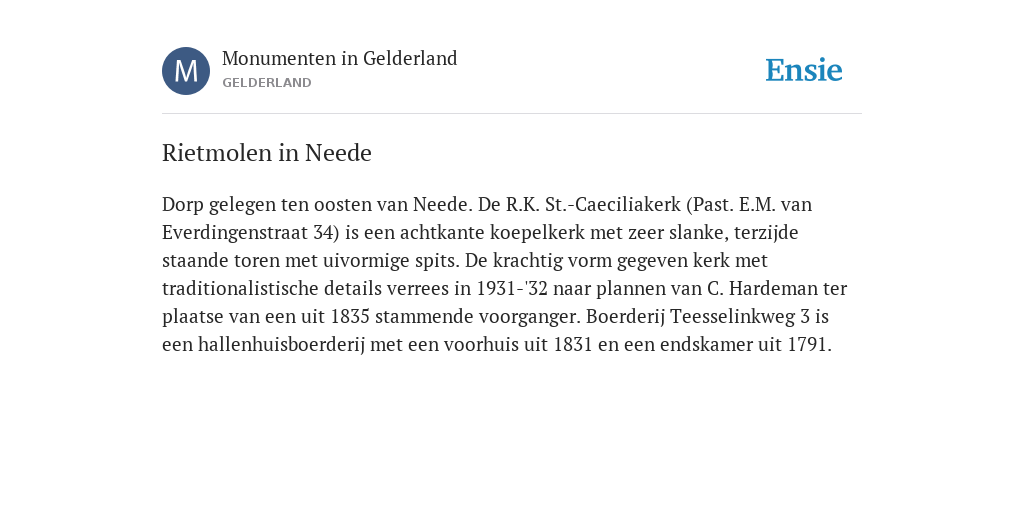Click the horizontal divider below the header
The height and width of the screenshot is (512, 1024).
coord(512,114)
